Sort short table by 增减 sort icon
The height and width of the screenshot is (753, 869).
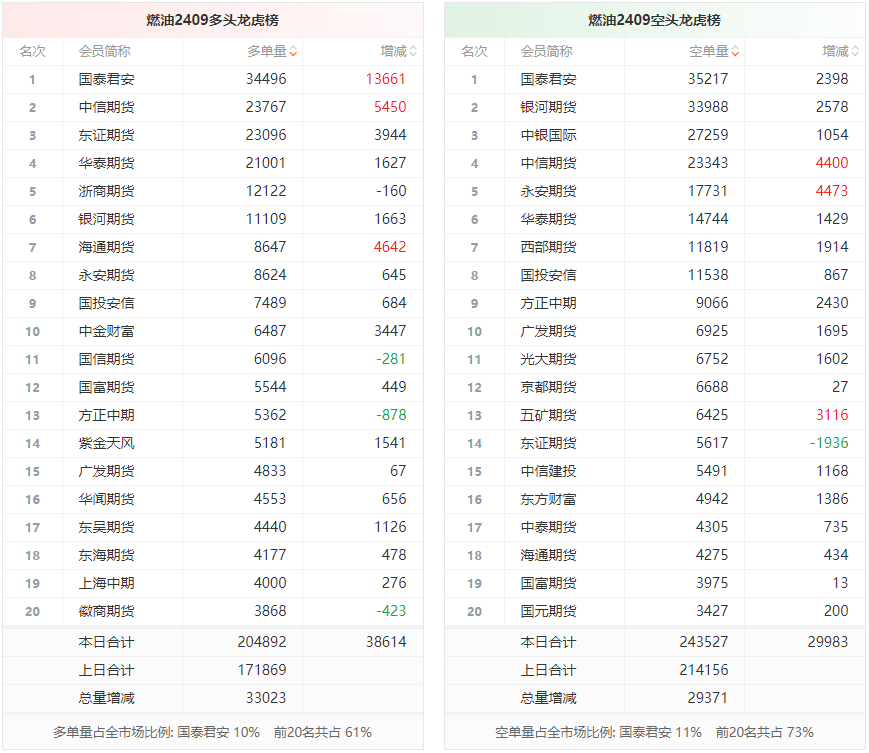(855, 52)
